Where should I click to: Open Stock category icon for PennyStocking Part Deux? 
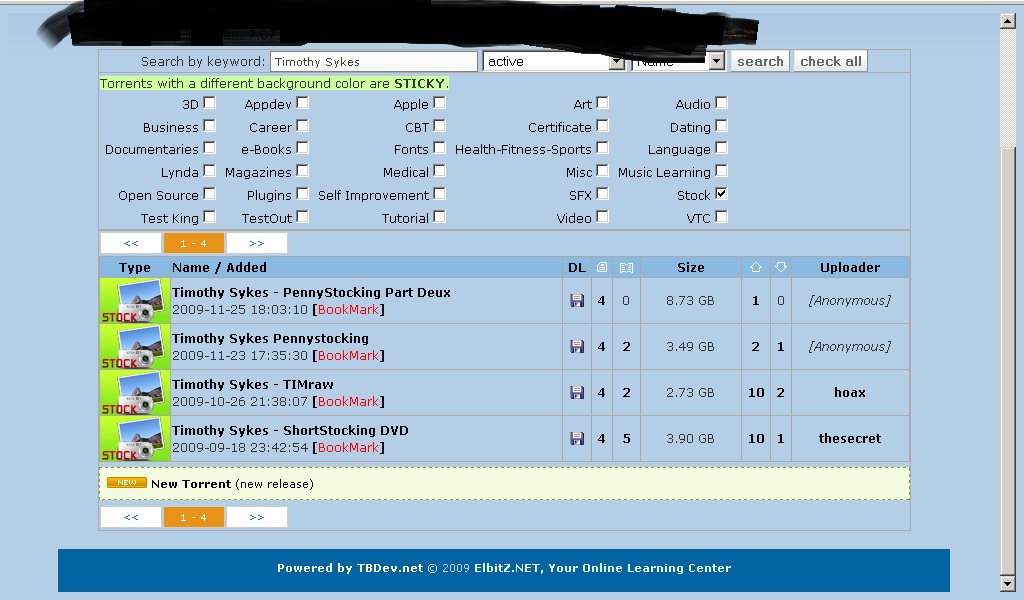[x=135, y=301]
